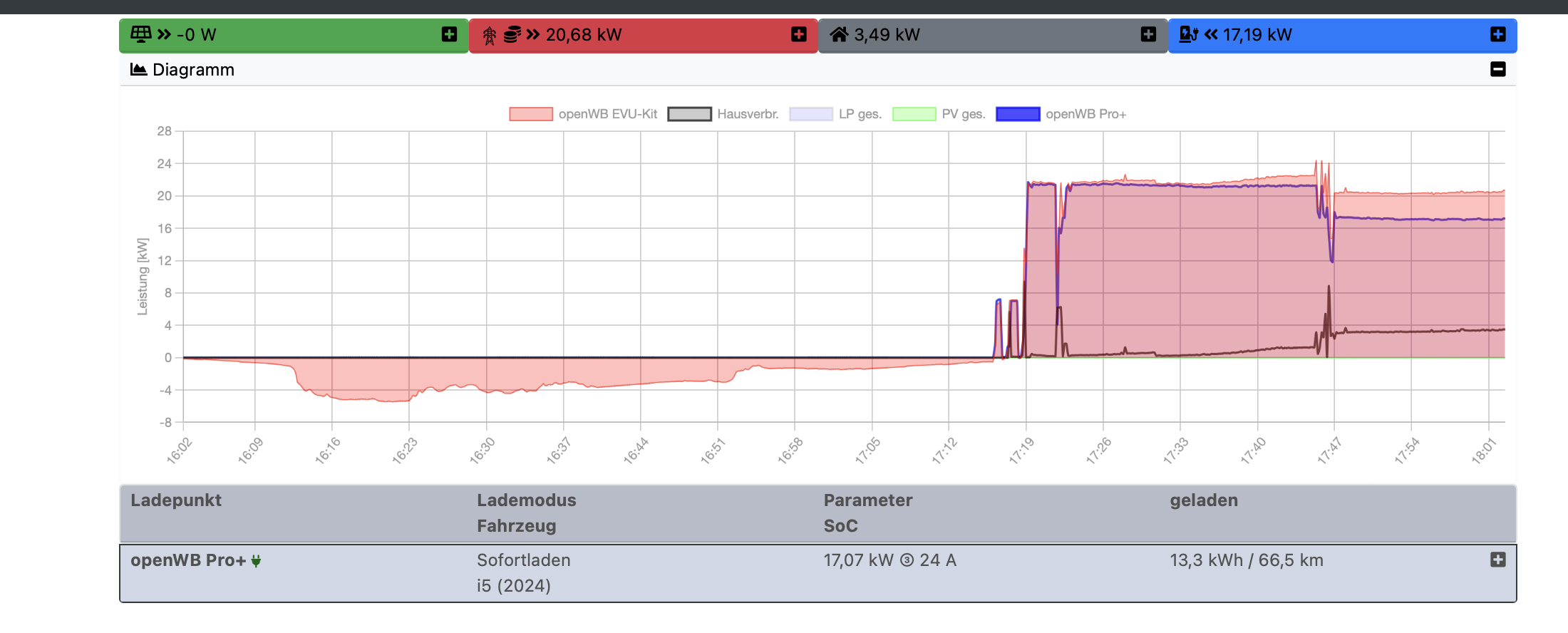
Task: Click the openWB Pro+ blue legend swatch
Action: 1017,114
